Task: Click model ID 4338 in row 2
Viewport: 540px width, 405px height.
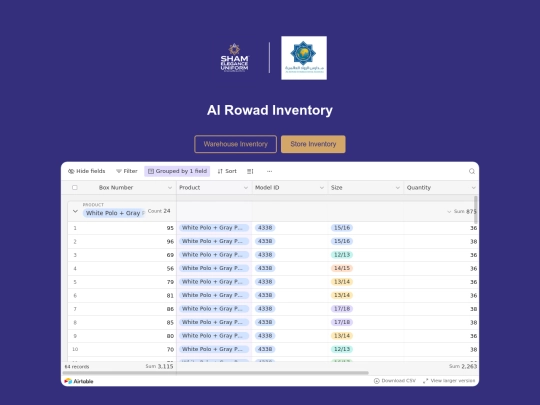Action: 265,241
